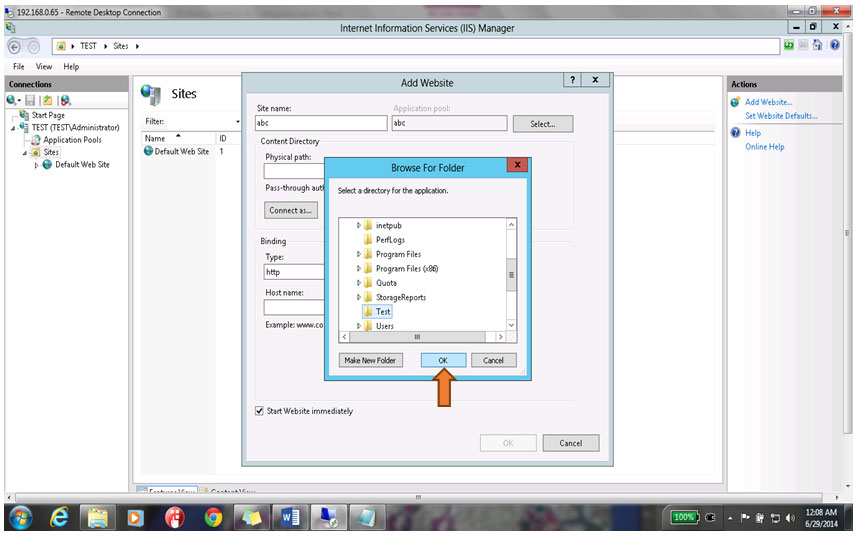Image resolution: width=860 pixels, height=539 pixels.
Task: Click the address bar root folder icon
Action: [x=61, y=46]
